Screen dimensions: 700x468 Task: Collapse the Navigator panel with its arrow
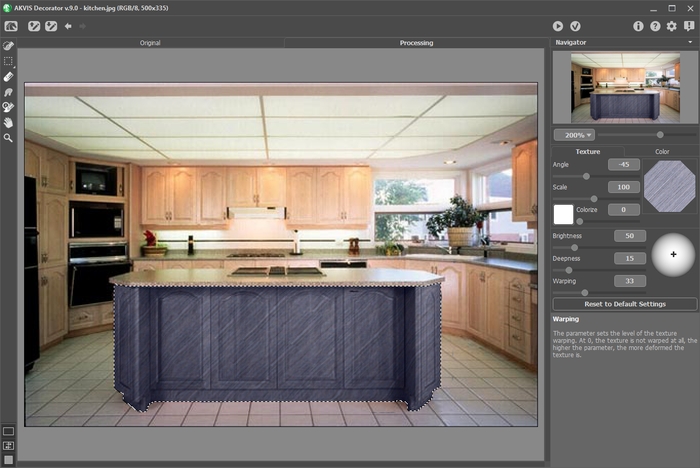click(x=690, y=42)
